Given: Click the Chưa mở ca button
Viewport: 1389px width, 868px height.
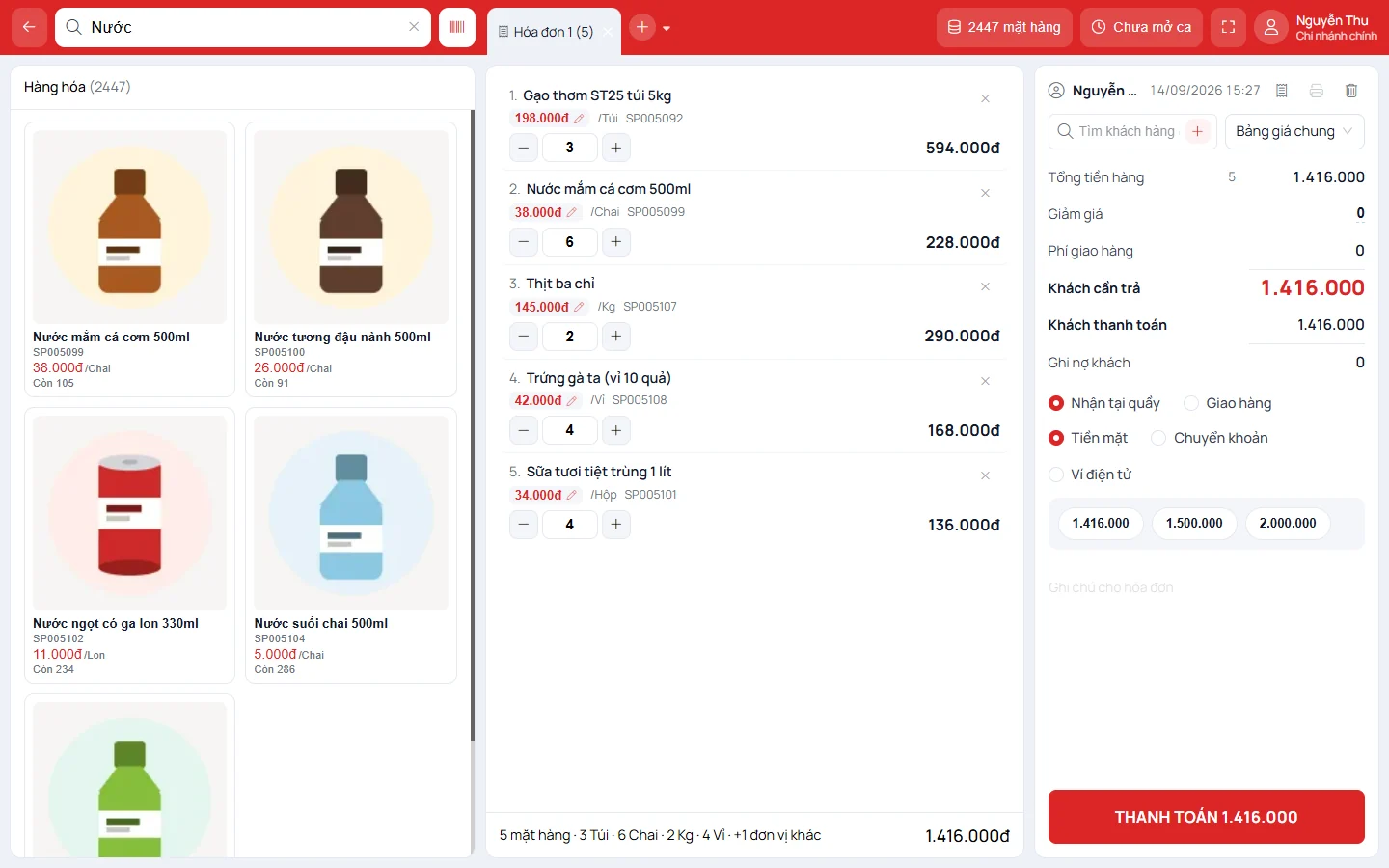Looking at the screenshot, I should 1141,27.
